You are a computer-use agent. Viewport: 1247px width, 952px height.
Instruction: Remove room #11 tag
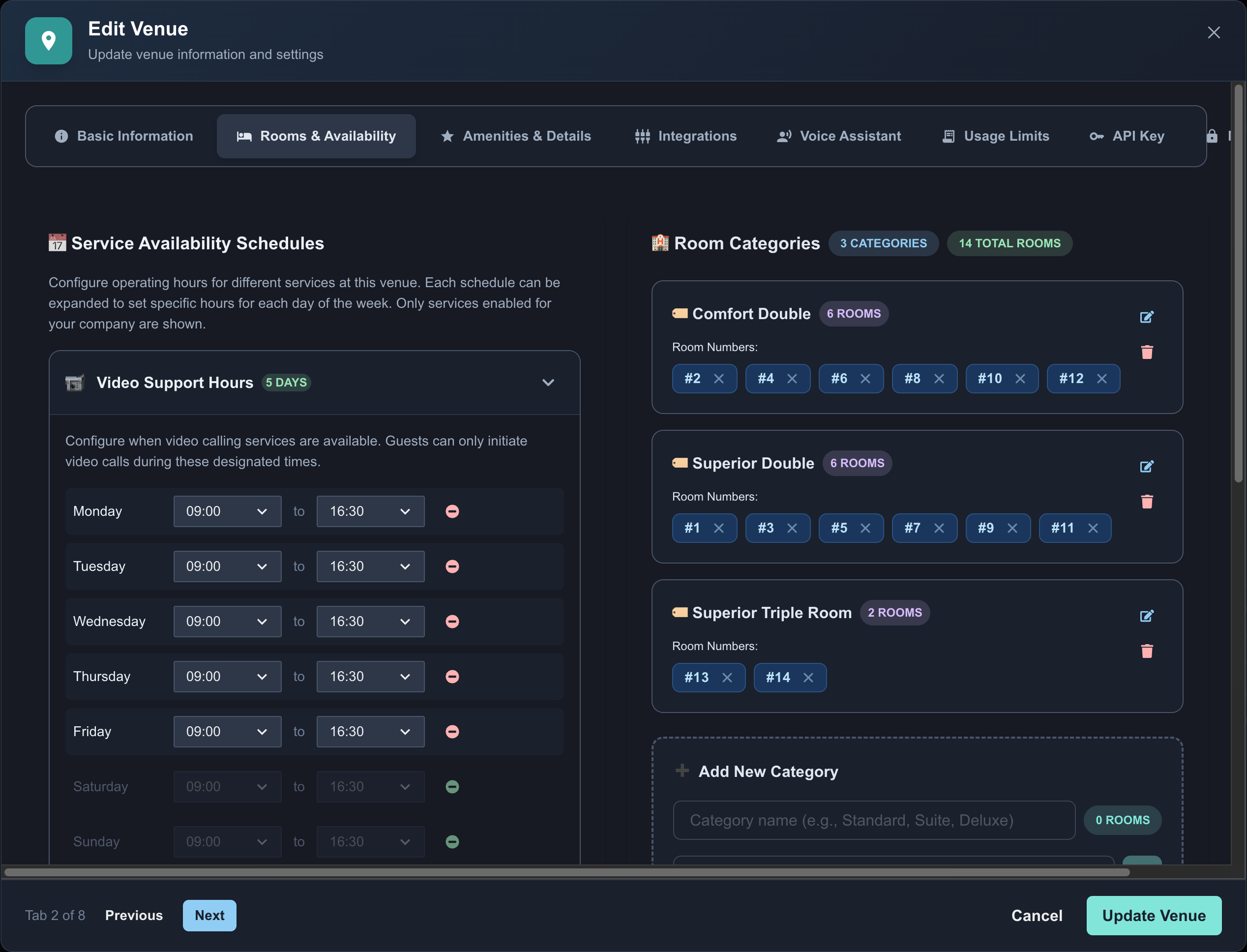coord(1093,528)
